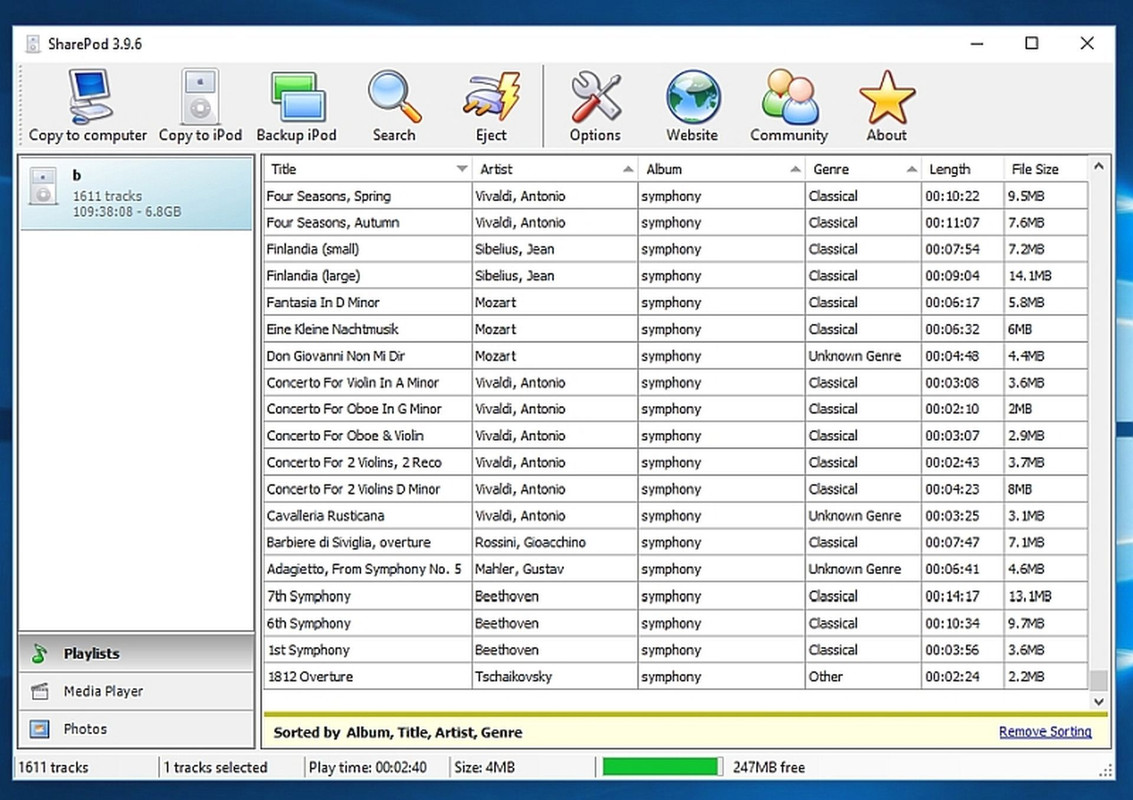The image size is (1133, 800).
Task: Click the 'Size: 4MB' status entry
Action: tap(485, 767)
